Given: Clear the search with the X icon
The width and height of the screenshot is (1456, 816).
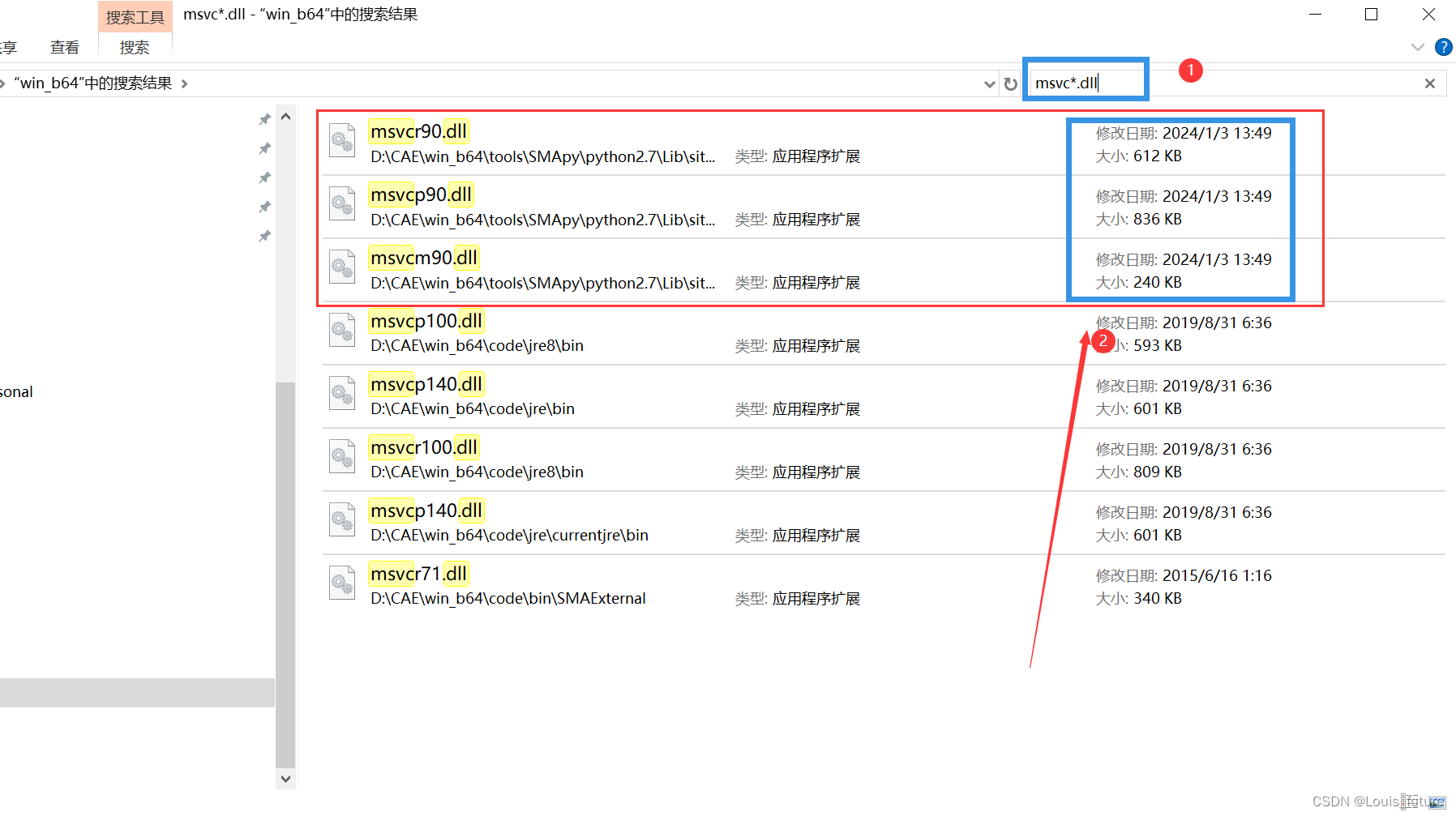Looking at the screenshot, I should click(x=1429, y=83).
